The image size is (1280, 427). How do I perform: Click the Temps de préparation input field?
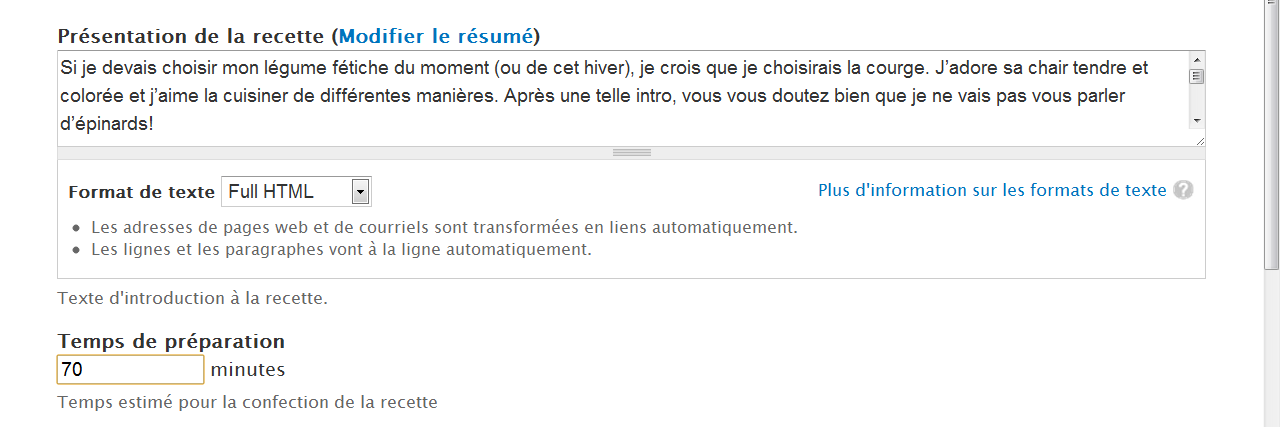[x=130, y=370]
